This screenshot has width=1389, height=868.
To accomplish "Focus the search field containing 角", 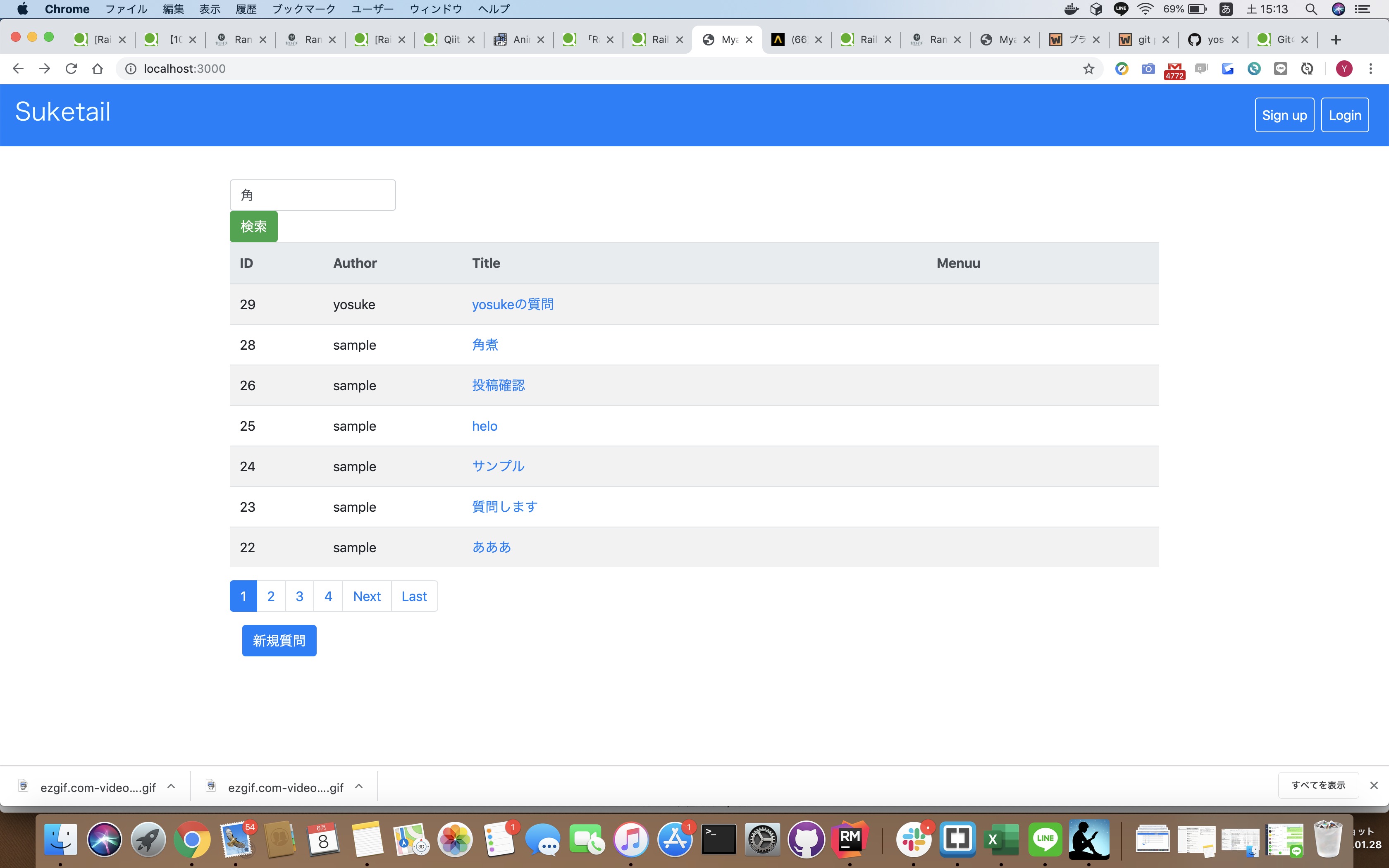I will point(313,195).
